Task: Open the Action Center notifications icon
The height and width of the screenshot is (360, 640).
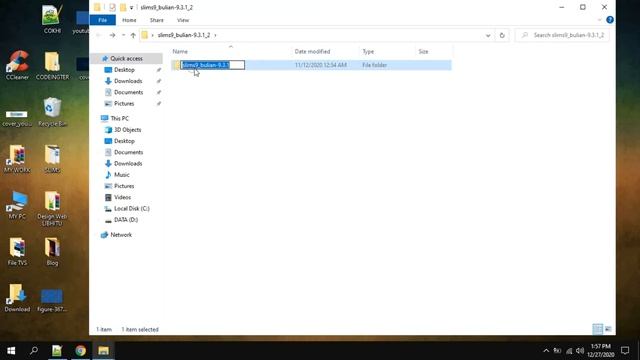Action: tap(625, 351)
